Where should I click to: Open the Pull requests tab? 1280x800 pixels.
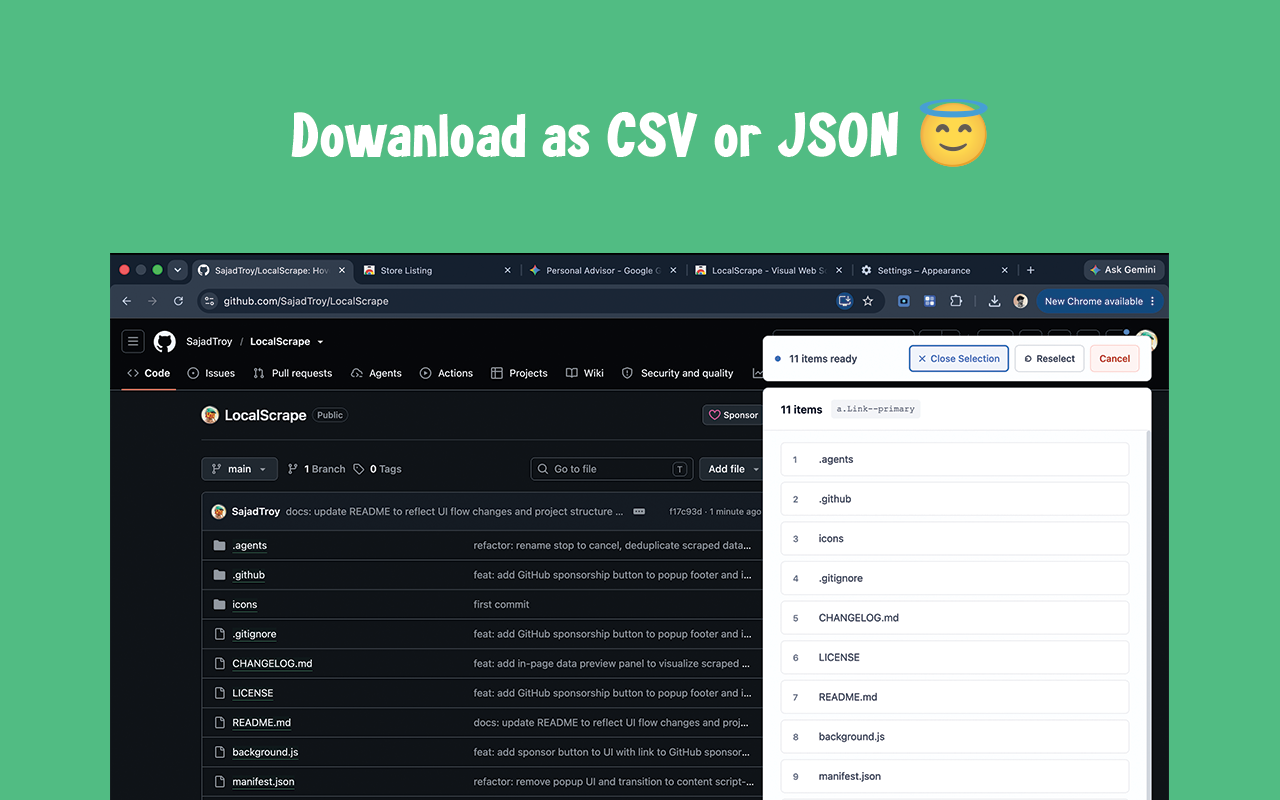tap(292, 373)
